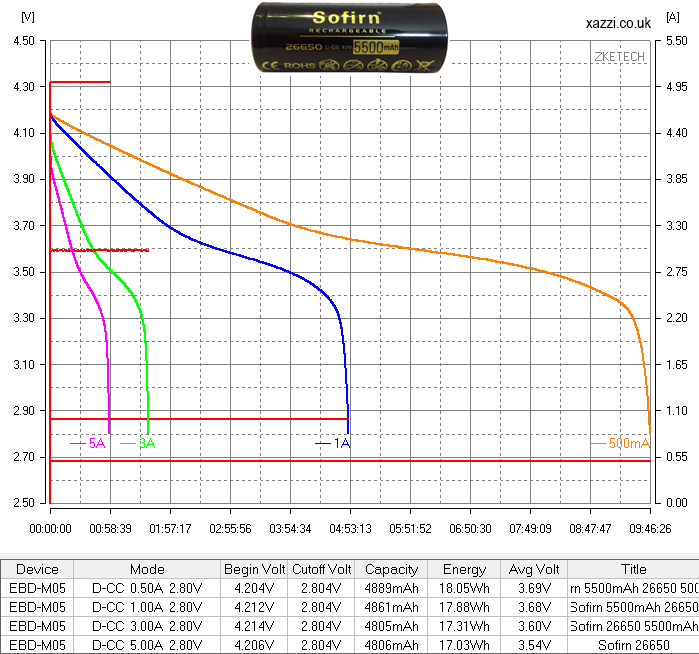This screenshot has height=654, width=699.
Task: Click the 17.31Wh energy cell
Action: pyautogui.click(x=464, y=626)
